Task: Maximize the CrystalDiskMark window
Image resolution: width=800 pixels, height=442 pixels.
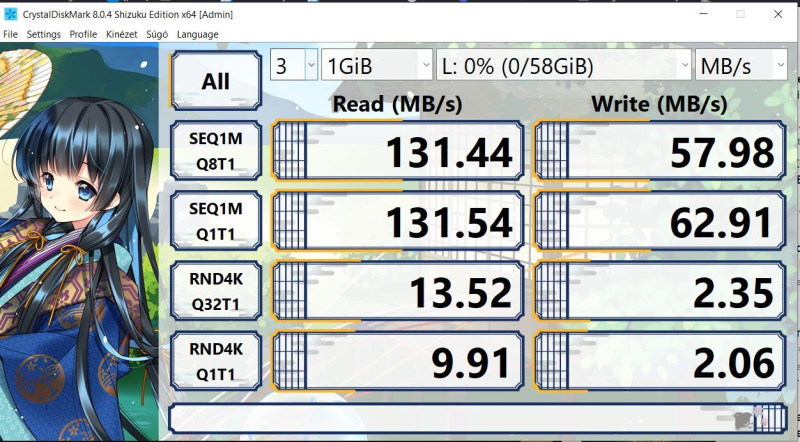Action: (740, 14)
